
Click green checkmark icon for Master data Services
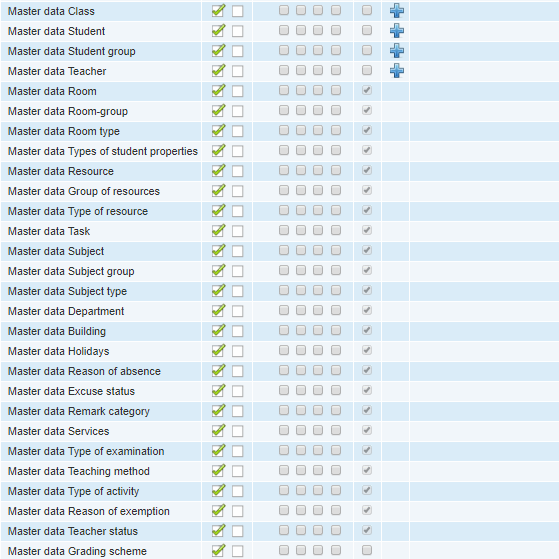click(218, 430)
